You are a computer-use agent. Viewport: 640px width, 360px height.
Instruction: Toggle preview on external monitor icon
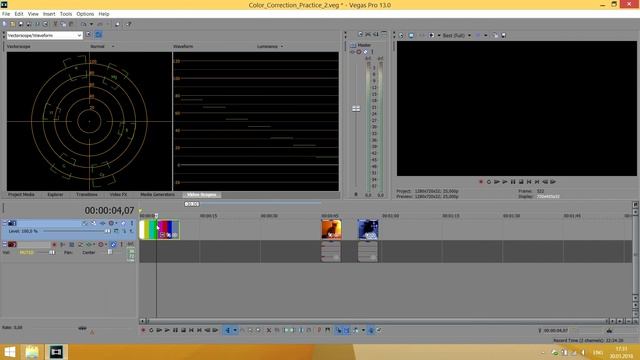point(411,36)
